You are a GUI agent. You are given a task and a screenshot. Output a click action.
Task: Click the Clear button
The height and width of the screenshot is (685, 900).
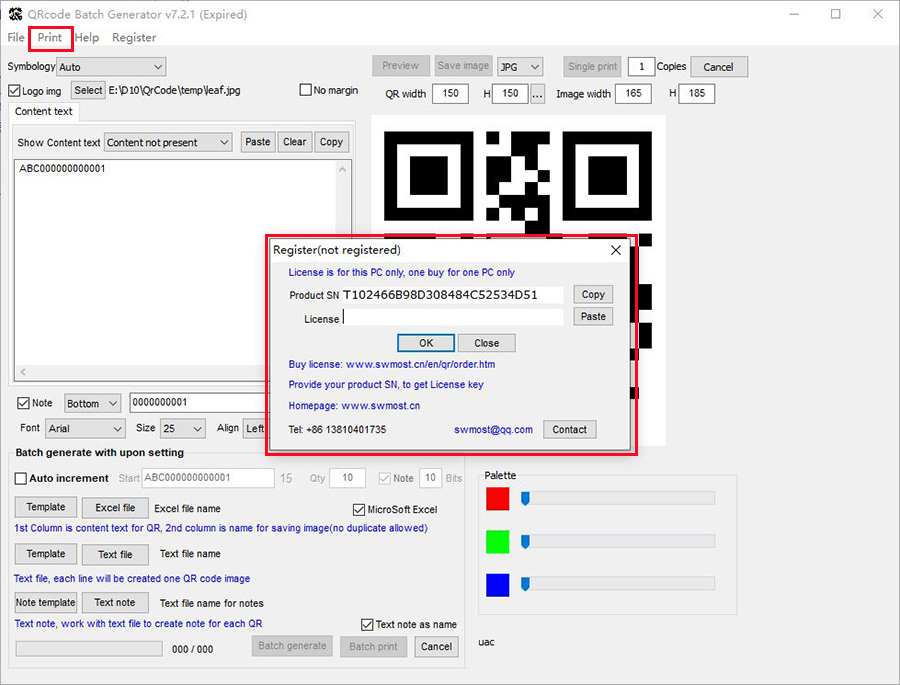[294, 142]
